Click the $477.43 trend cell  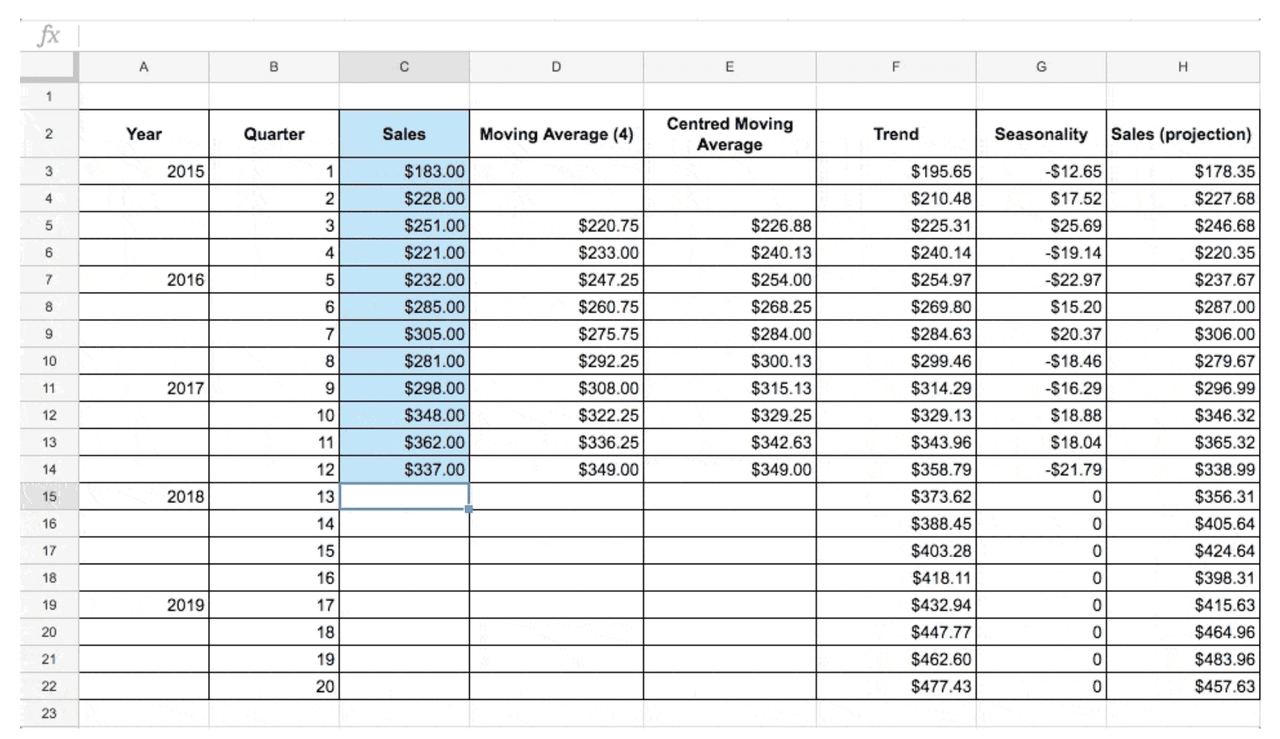point(895,686)
